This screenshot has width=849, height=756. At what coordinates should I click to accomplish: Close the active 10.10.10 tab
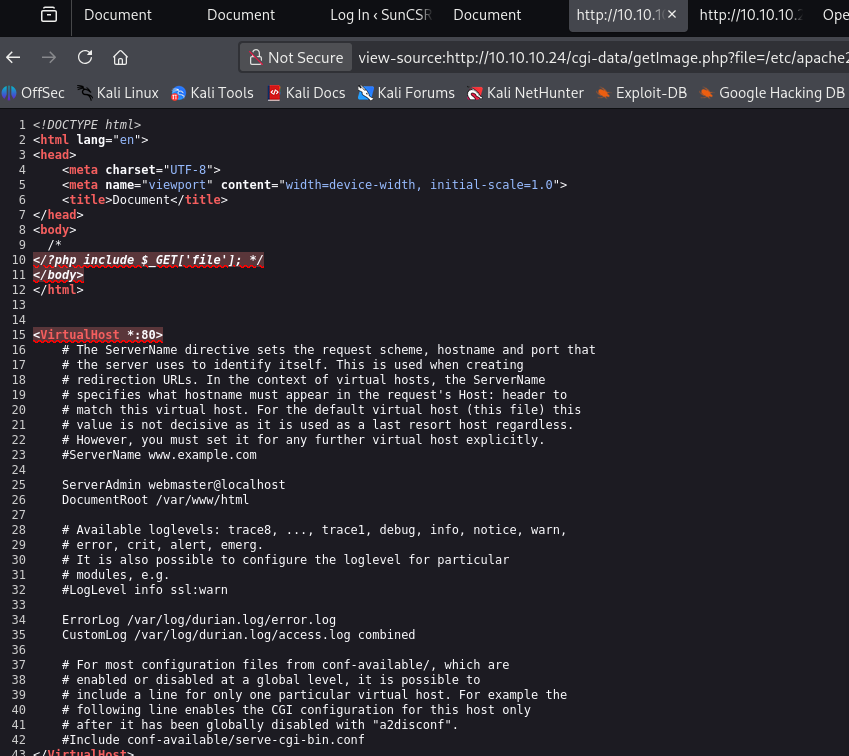click(x=671, y=15)
